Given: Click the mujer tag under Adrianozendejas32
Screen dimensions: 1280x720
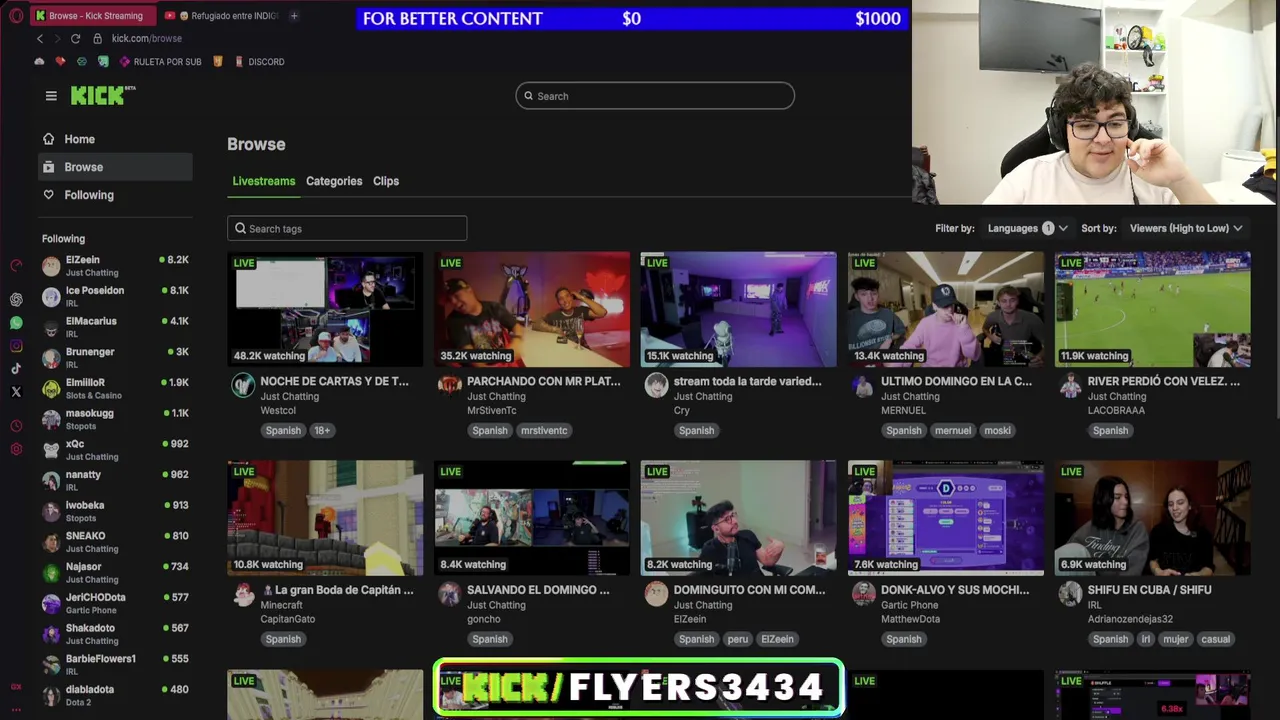Looking at the screenshot, I should [1177, 639].
